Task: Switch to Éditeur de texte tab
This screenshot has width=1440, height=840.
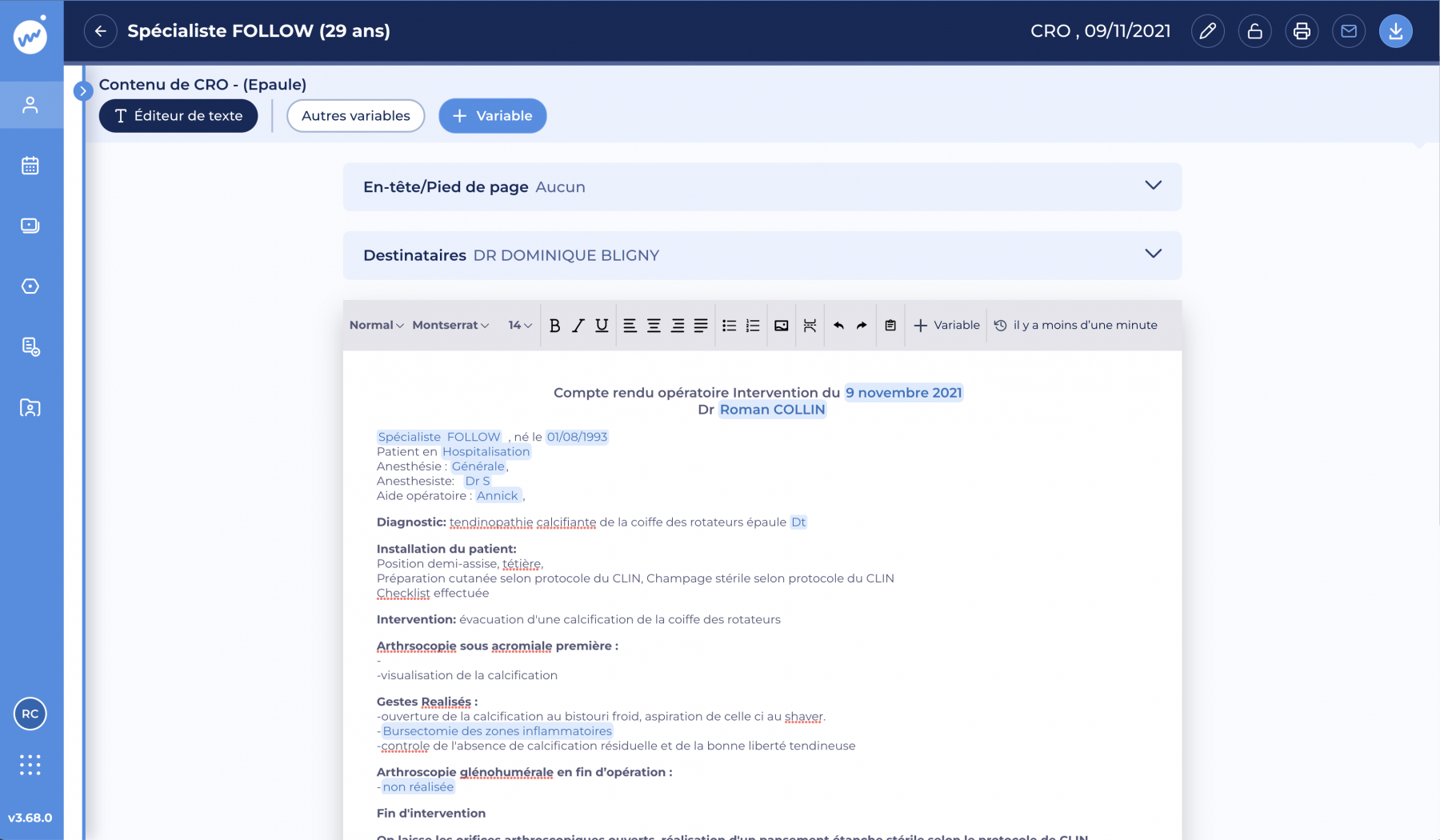Action: [178, 116]
